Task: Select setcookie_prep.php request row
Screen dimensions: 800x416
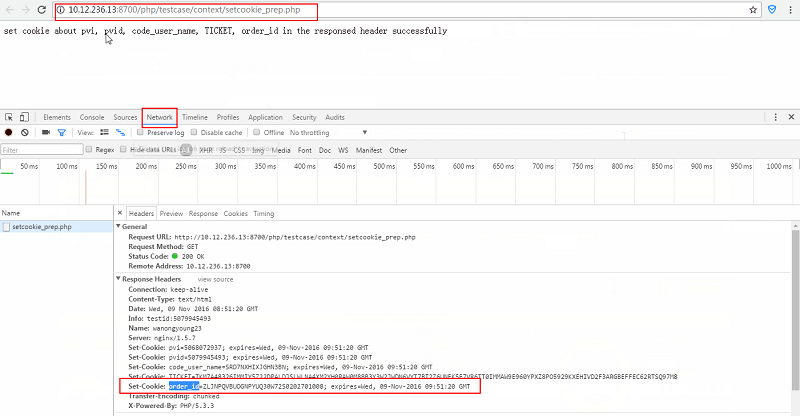Action: (x=56, y=227)
